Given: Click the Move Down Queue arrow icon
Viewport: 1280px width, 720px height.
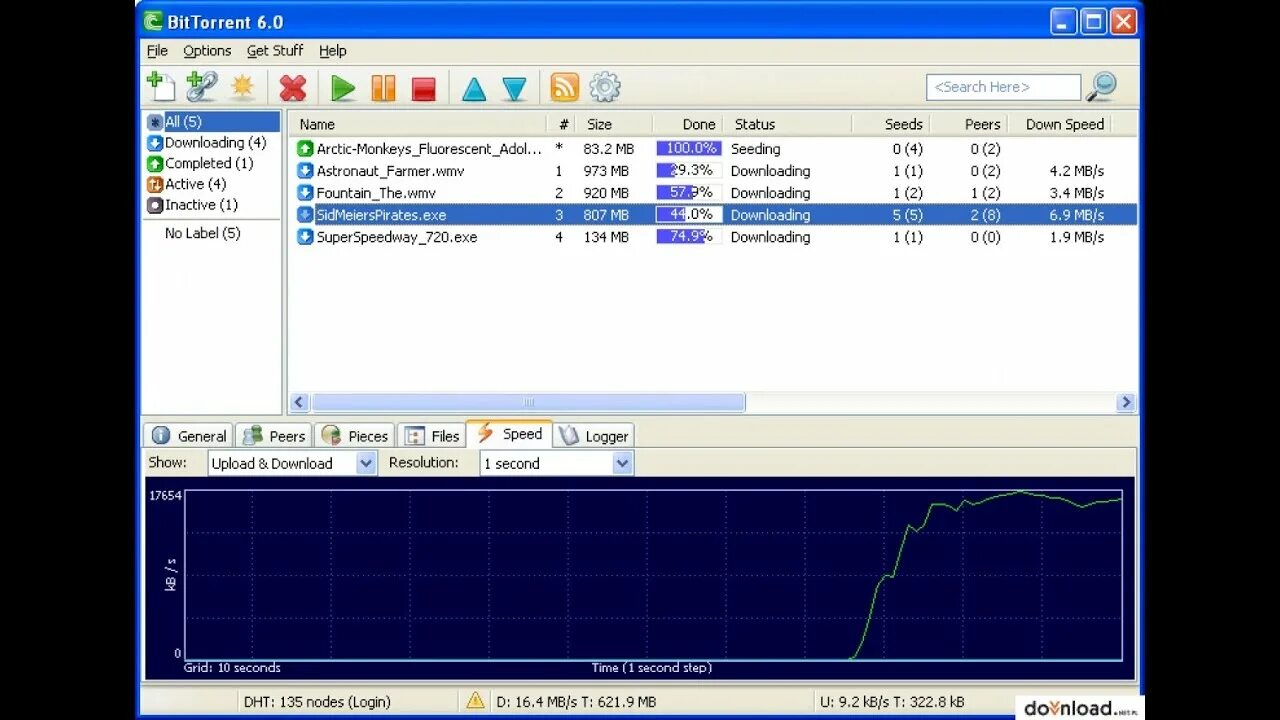Looking at the screenshot, I should 514,89.
